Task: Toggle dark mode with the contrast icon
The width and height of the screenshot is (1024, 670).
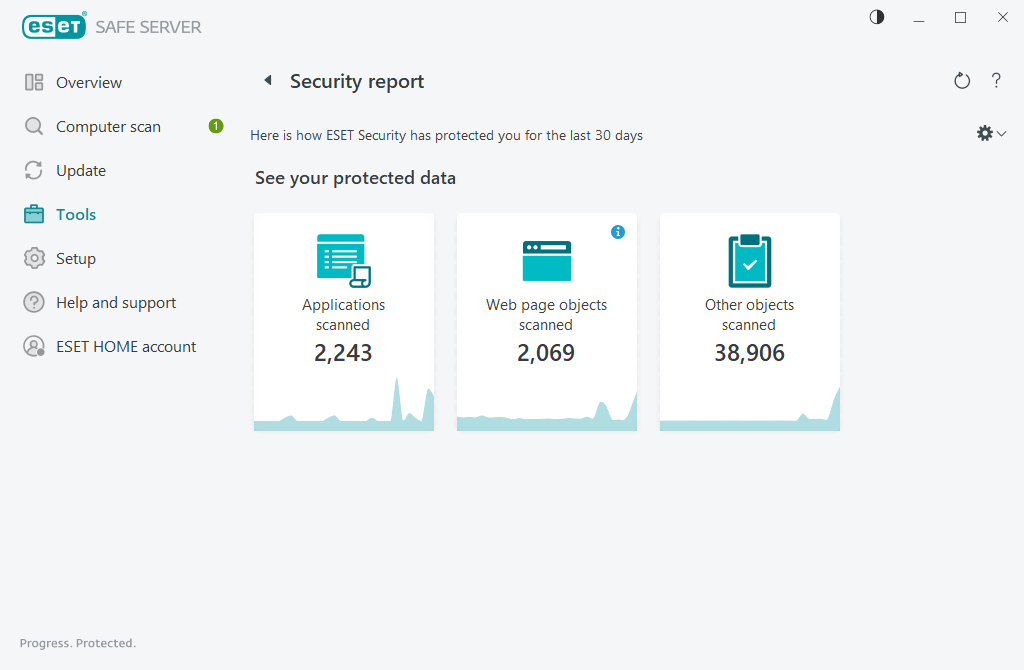Action: [x=876, y=17]
